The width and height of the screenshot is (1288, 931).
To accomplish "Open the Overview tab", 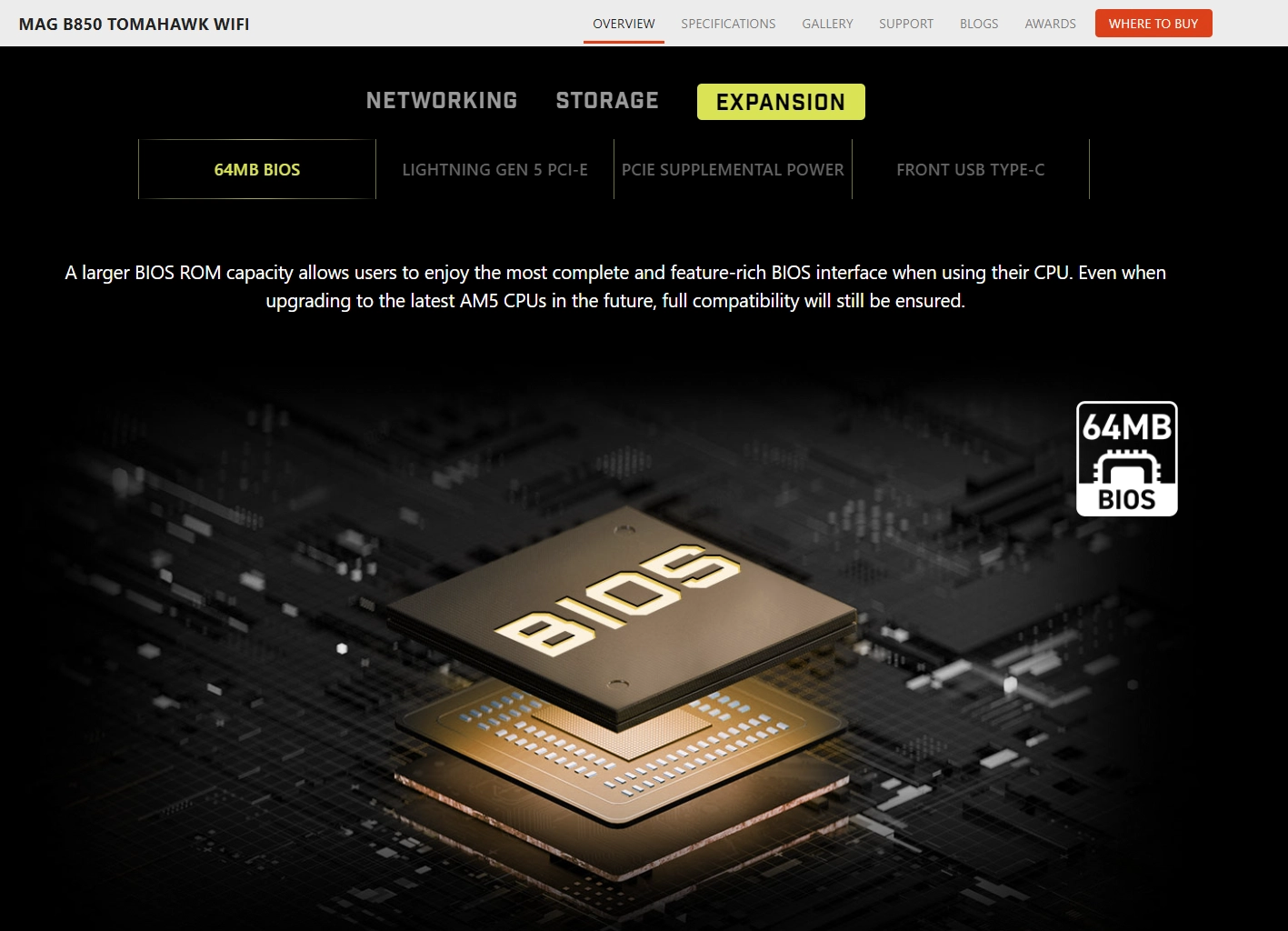I will (624, 24).
